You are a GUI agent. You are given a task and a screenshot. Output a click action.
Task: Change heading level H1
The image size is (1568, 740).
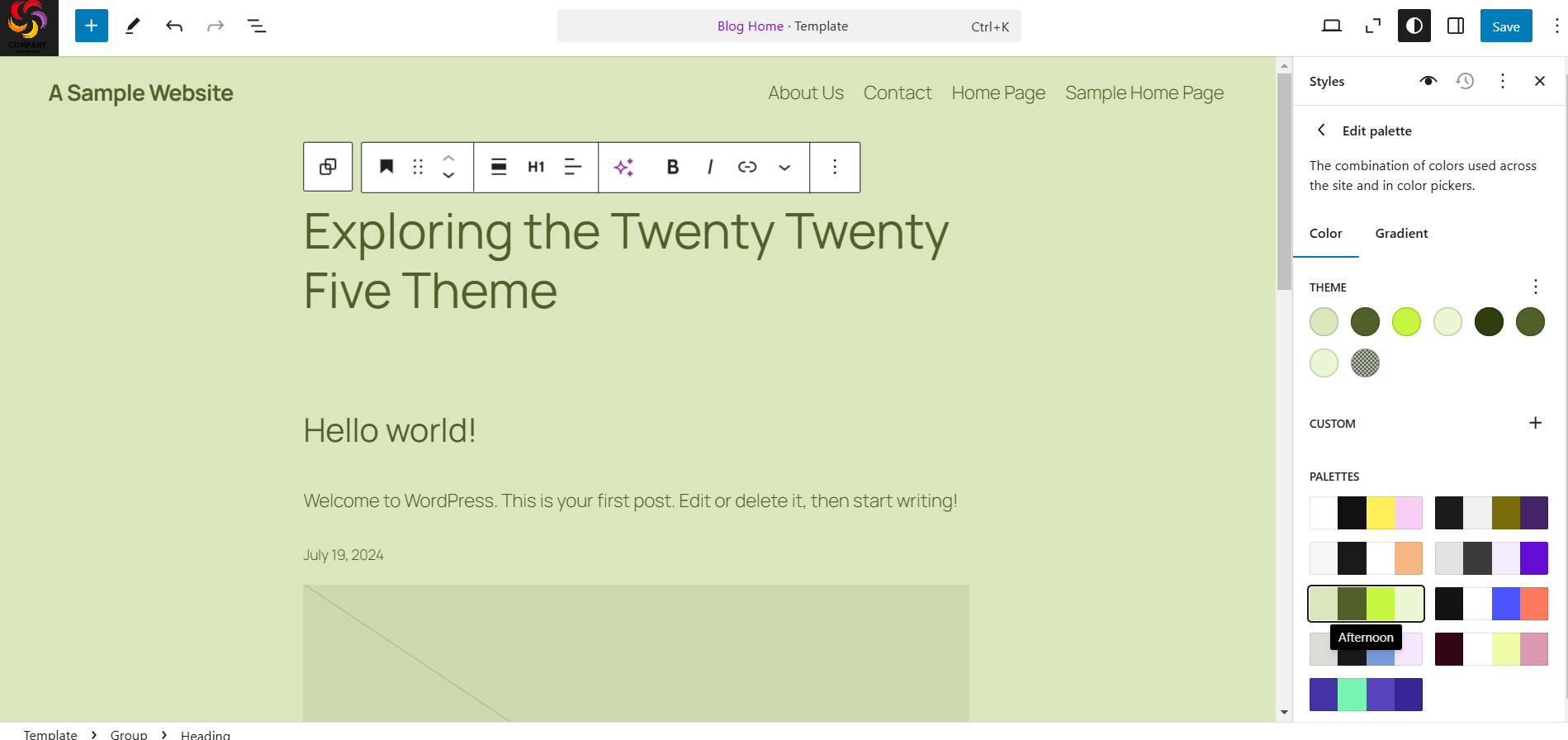pyautogui.click(x=536, y=167)
